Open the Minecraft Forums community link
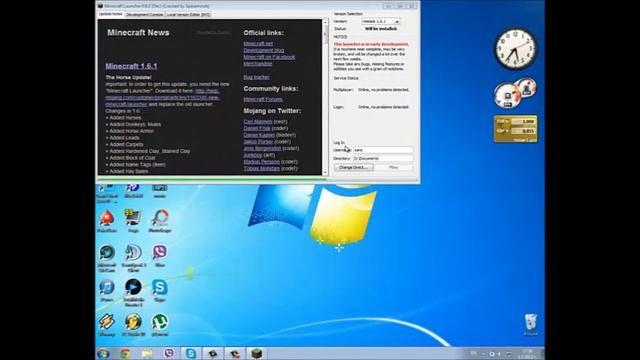This screenshot has width=640, height=360. (263, 99)
